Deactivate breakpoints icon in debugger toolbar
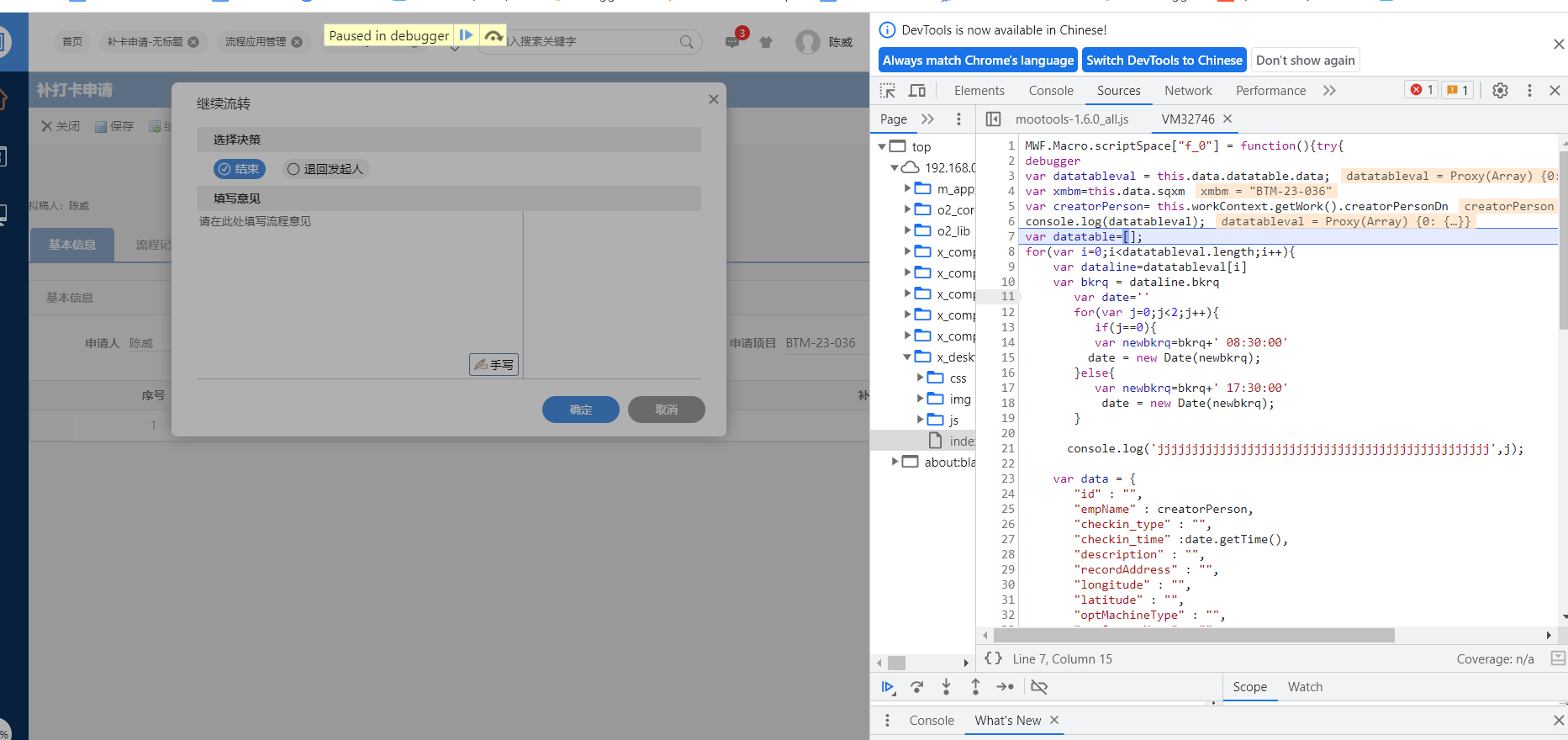 pos(1039,687)
